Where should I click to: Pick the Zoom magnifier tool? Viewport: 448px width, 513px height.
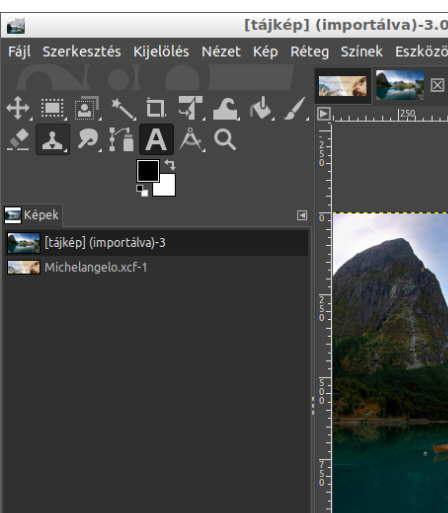click(225, 139)
